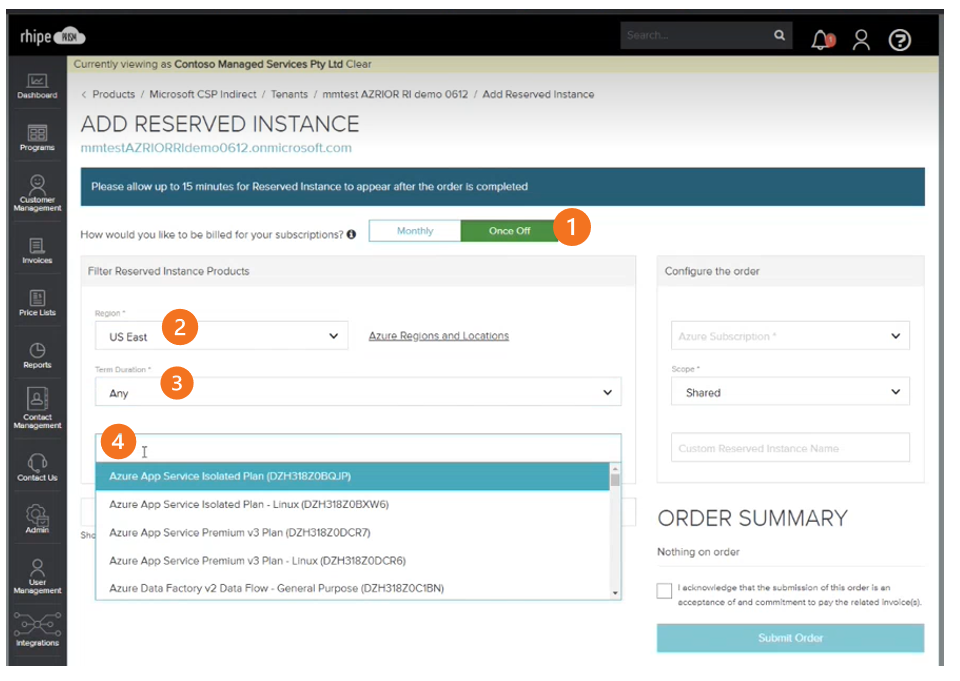Open the user profile icon
Image resolution: width=960 pixels, height=681 pixels.
click(861, 40)
